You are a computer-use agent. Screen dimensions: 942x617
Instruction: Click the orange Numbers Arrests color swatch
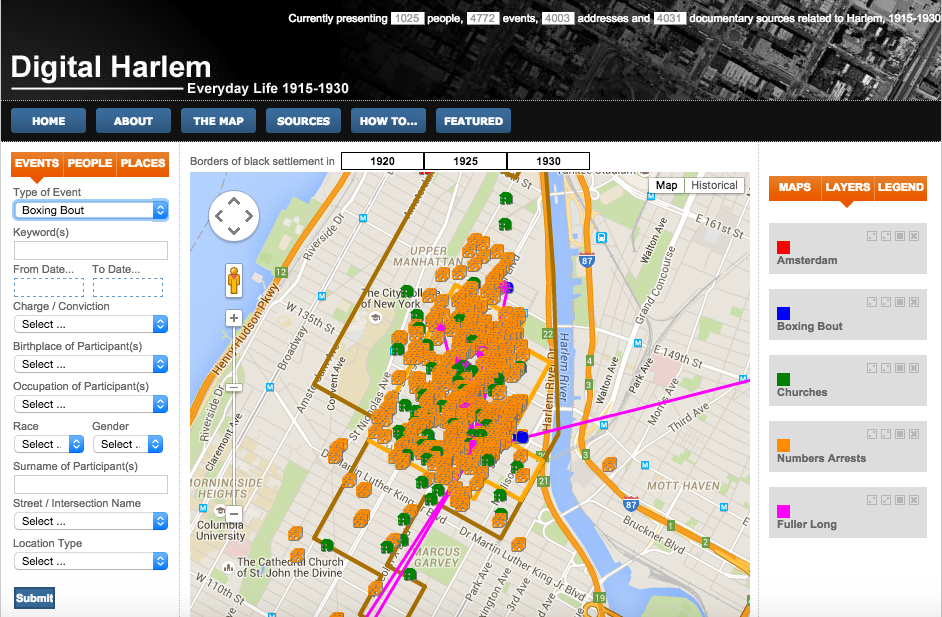[783, 445]
